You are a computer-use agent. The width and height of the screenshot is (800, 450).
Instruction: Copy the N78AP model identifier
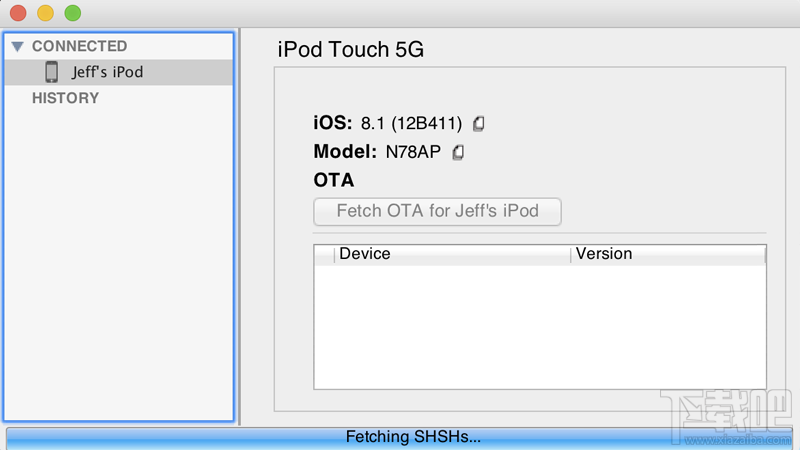(x=458, y=152)
